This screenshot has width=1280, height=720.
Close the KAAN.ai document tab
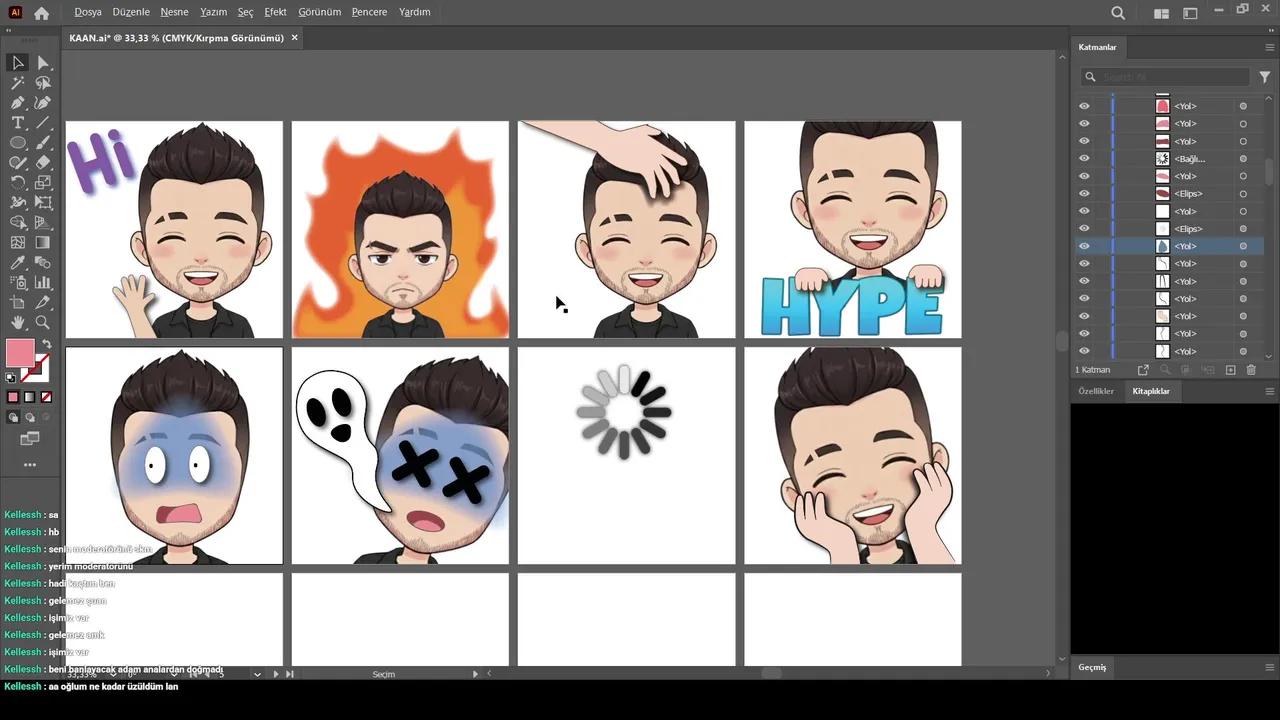click(x=294, y=38)
